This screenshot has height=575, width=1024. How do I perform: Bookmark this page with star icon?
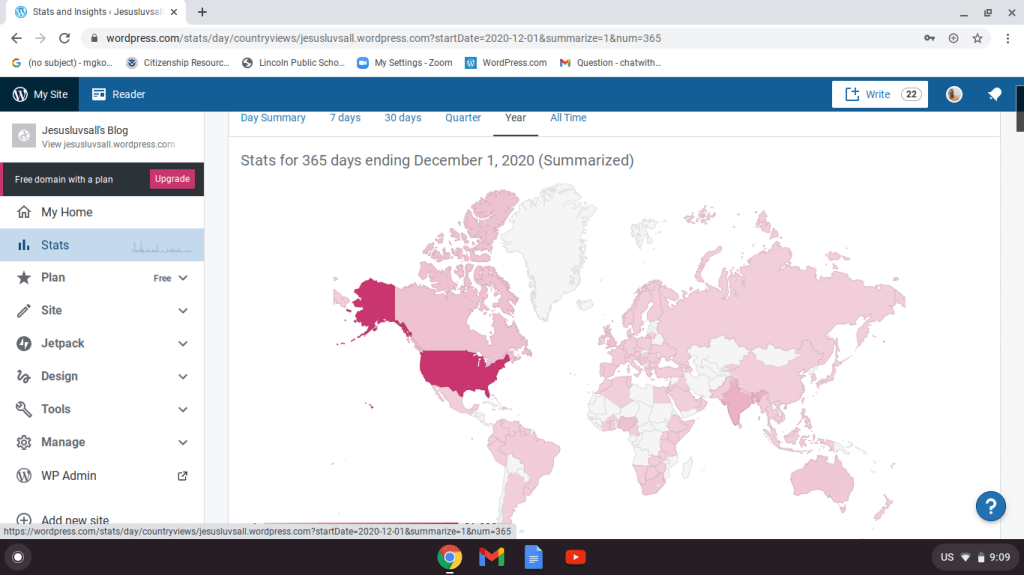click(977, 38)
